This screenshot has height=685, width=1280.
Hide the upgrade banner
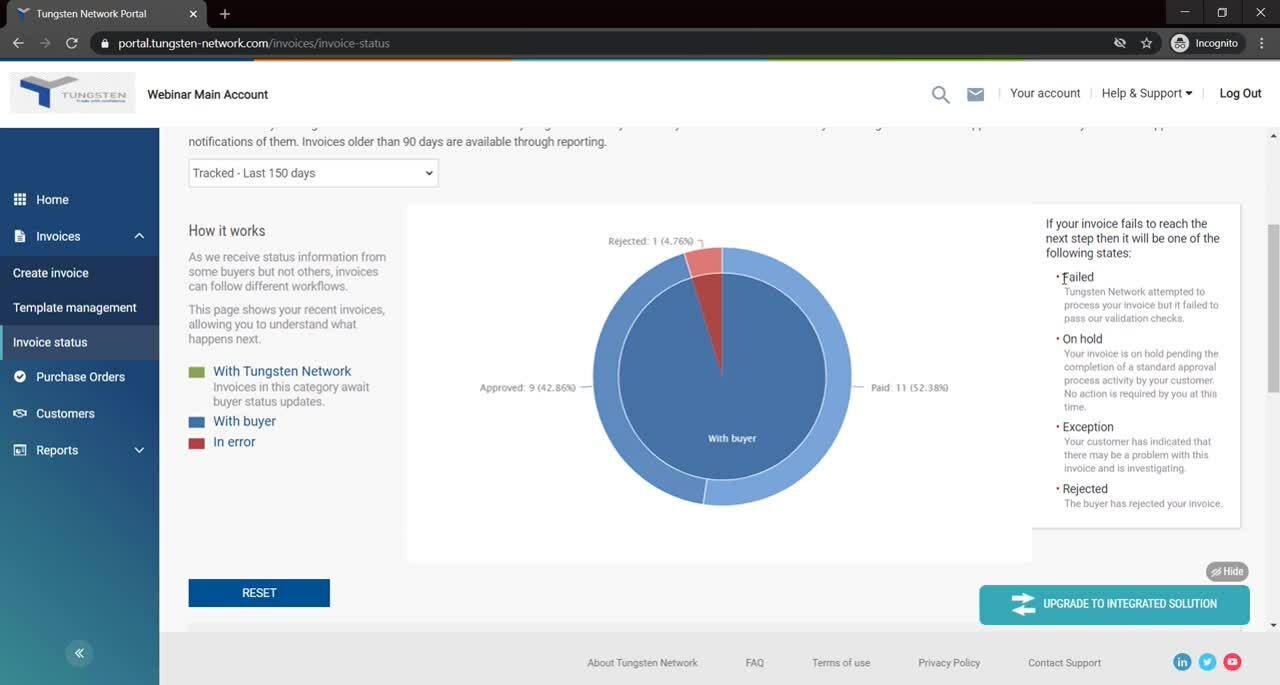pyautogui.click(x=1226, y=572)
